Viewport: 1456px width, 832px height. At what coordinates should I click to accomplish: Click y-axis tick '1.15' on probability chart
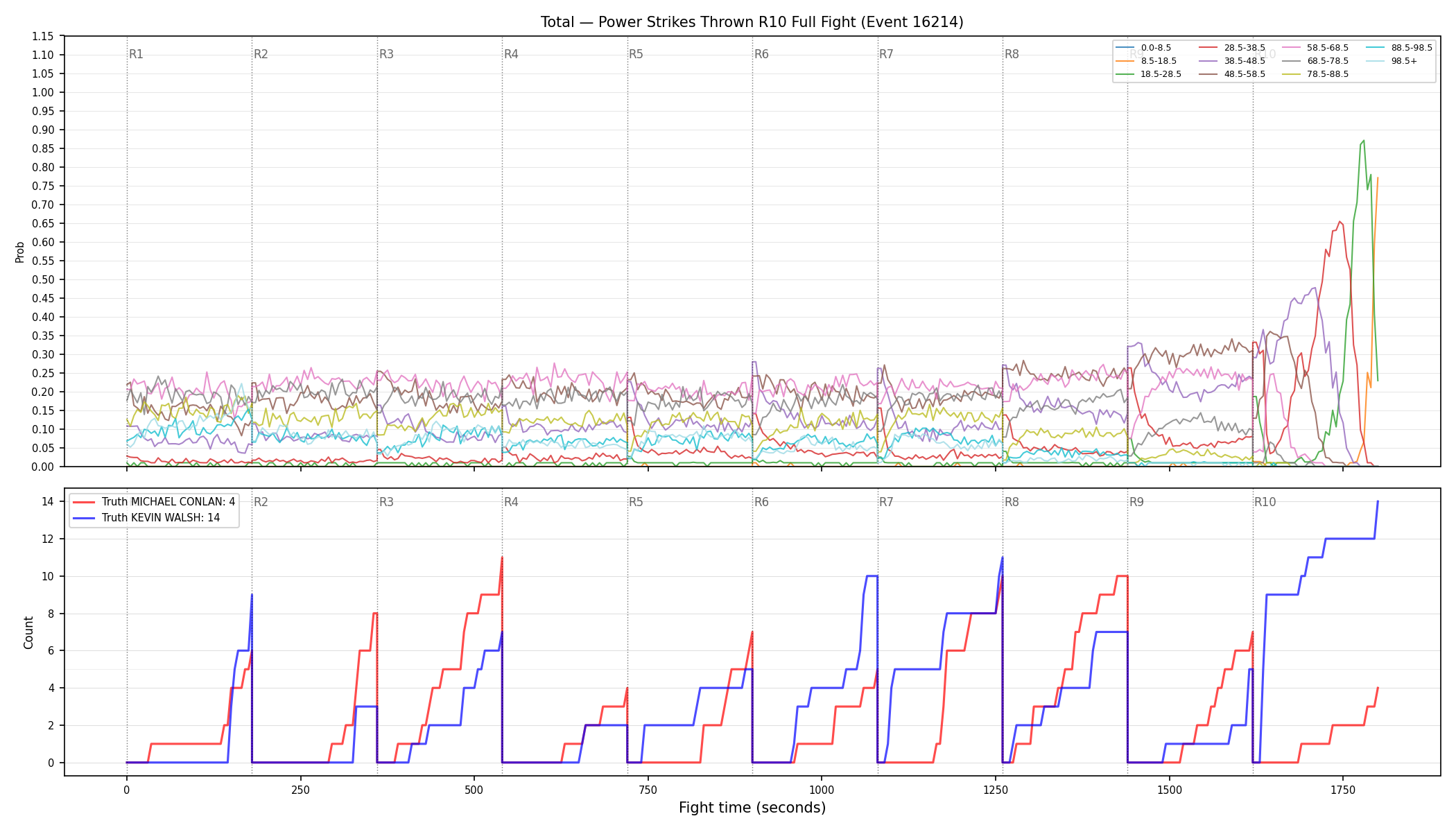coord(43,36)
